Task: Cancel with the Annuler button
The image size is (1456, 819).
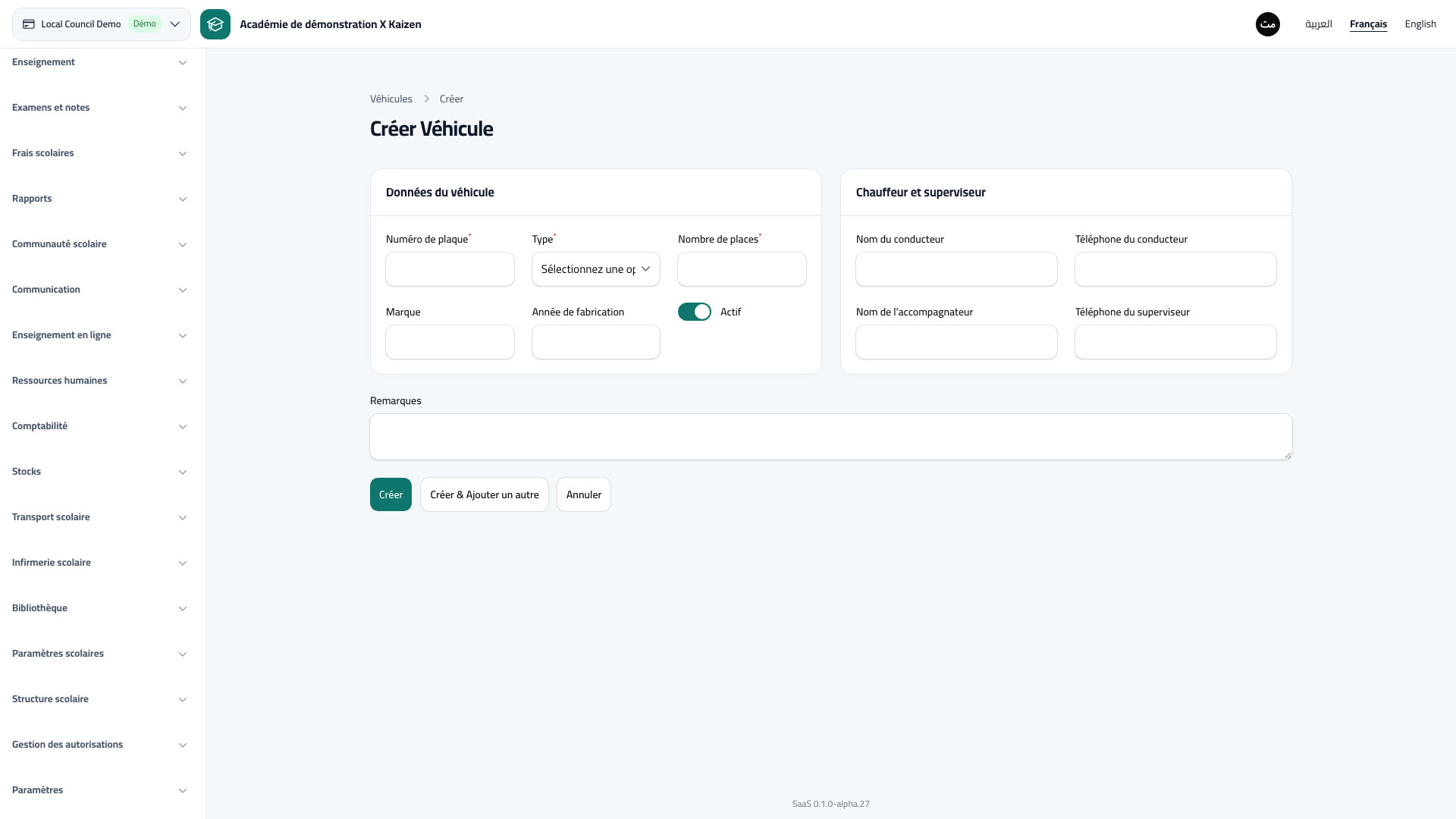Action: pyautogui.click(x=584, y=494)
